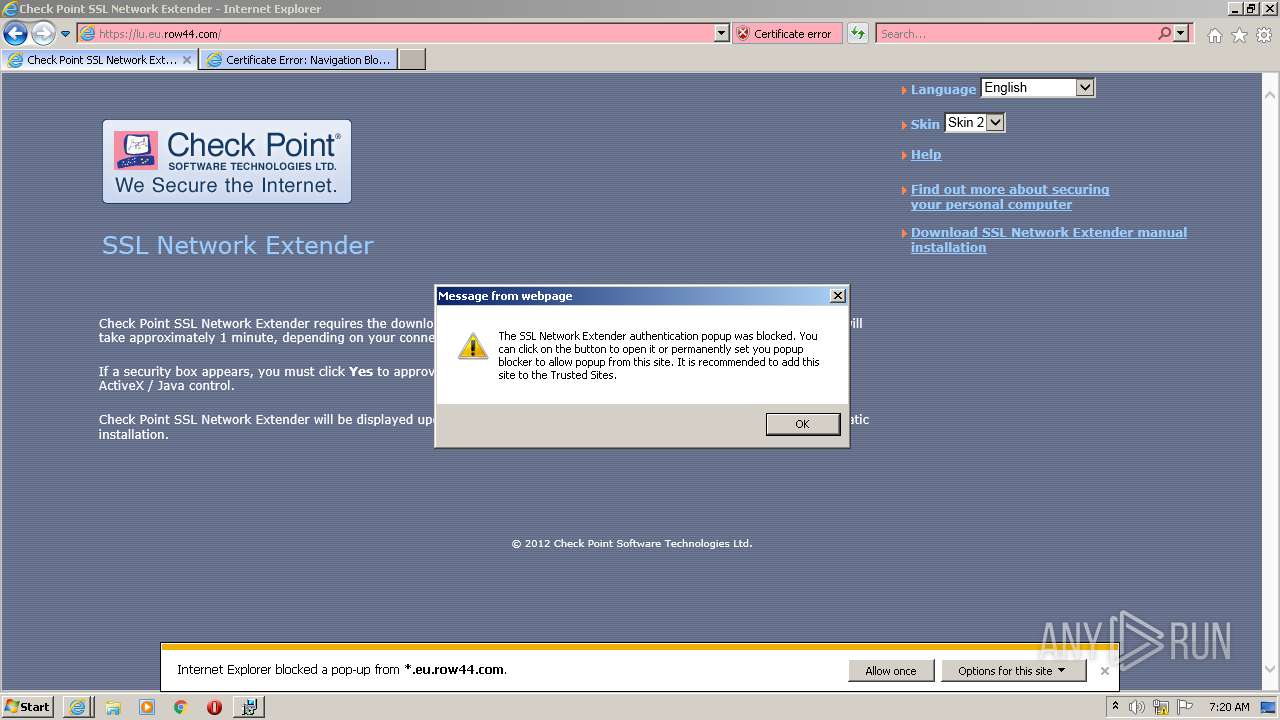Open Internet Explorer taskbar icon

pyautogui.click(x=77, y=707)
